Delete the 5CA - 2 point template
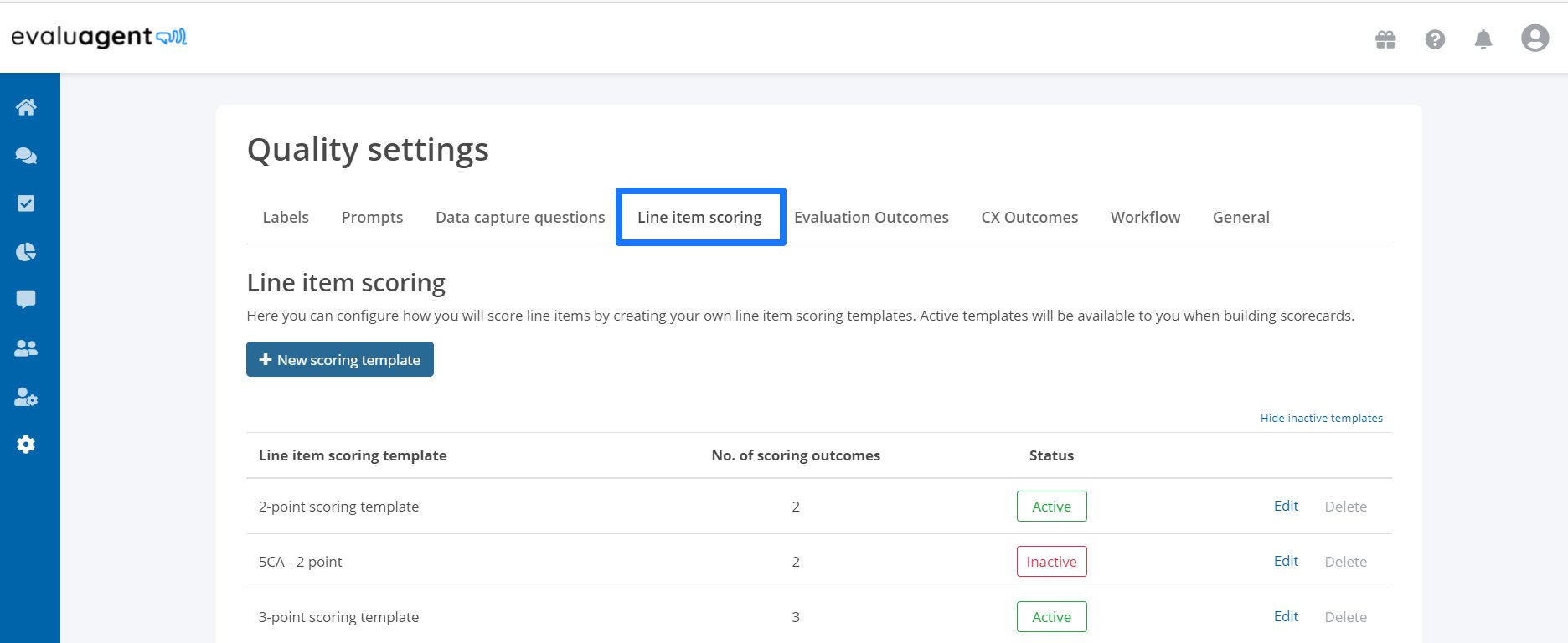1568x643 pixels. pyautogui.click(x=1345, y=562)
